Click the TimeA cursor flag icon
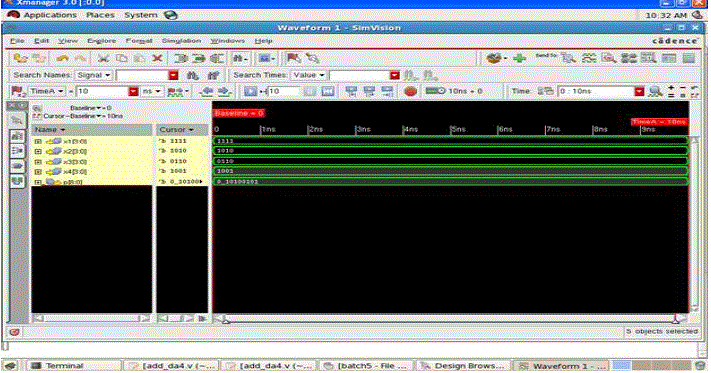The image size is (711, 373). pyautogui.click(x=18, y=92)
